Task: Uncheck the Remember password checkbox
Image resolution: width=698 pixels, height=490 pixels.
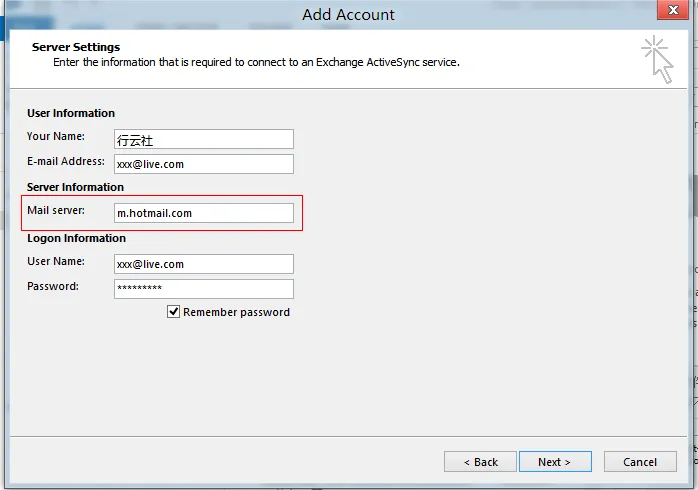Action: pyautogui.click(x=174, y=312)
